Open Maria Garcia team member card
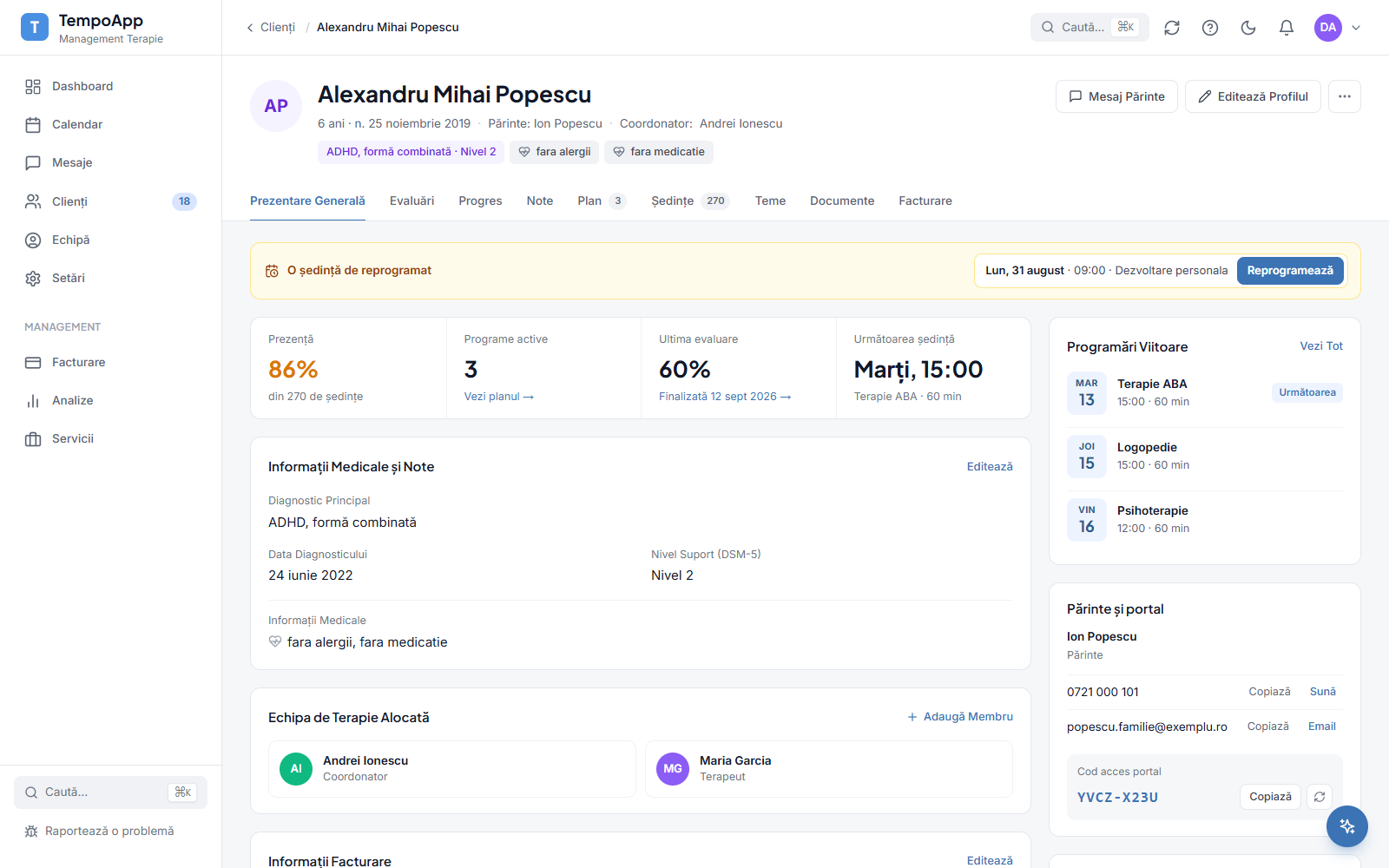1389x868 pixels. click(829, 769)
